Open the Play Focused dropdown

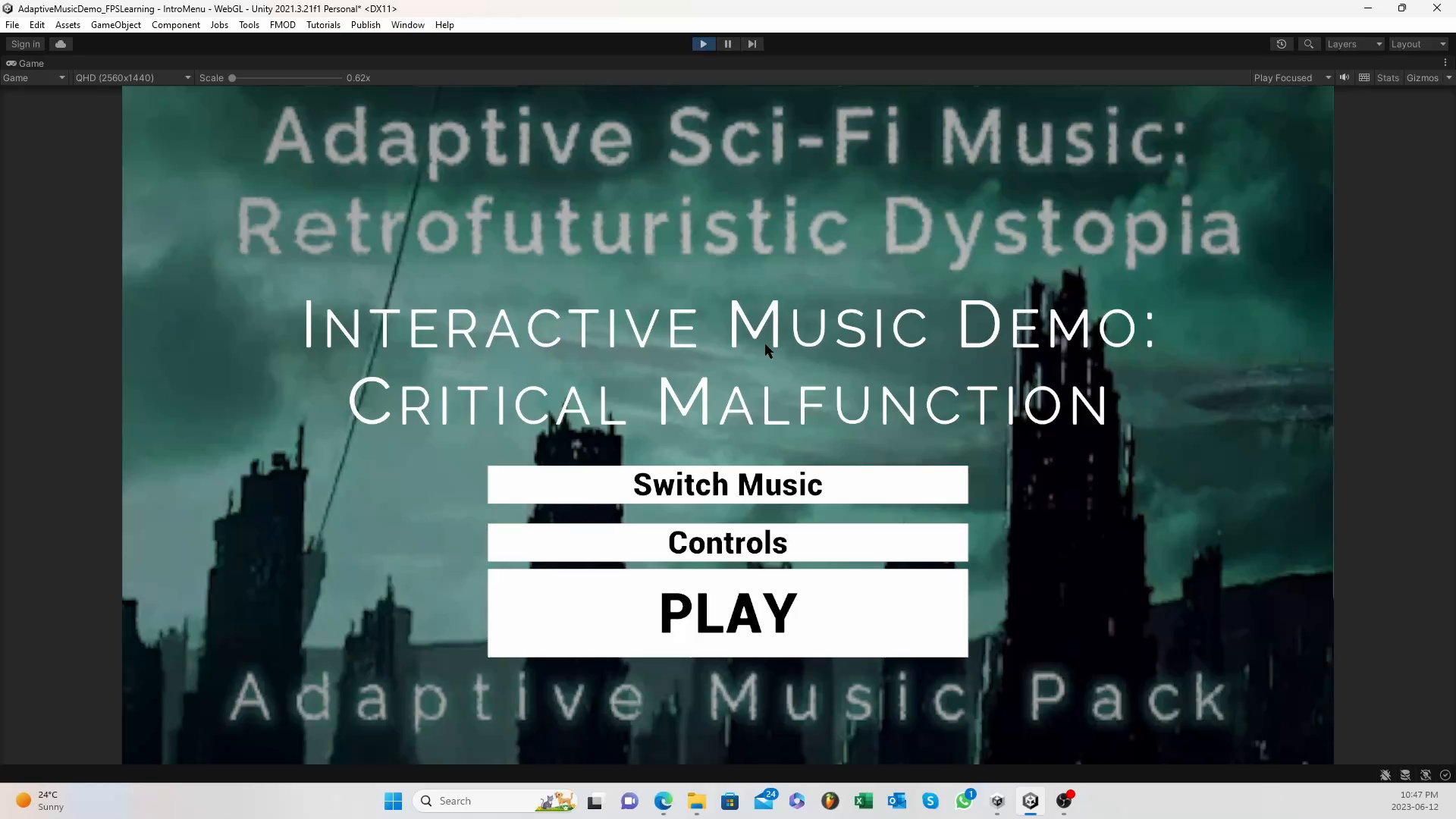point(1292,77)
